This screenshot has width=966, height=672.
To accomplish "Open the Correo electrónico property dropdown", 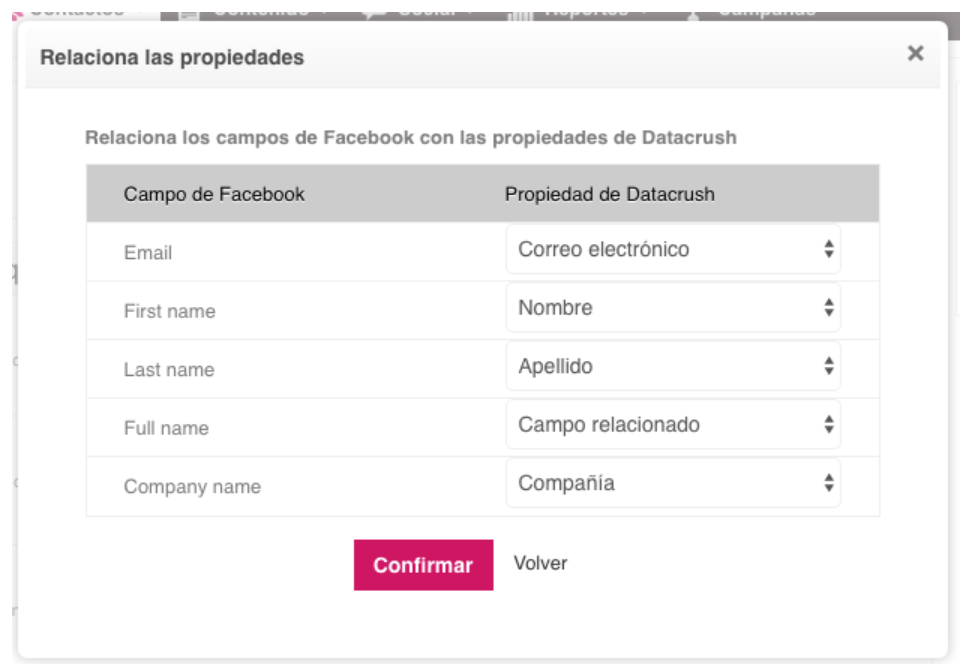I will (x=673, y=249).
